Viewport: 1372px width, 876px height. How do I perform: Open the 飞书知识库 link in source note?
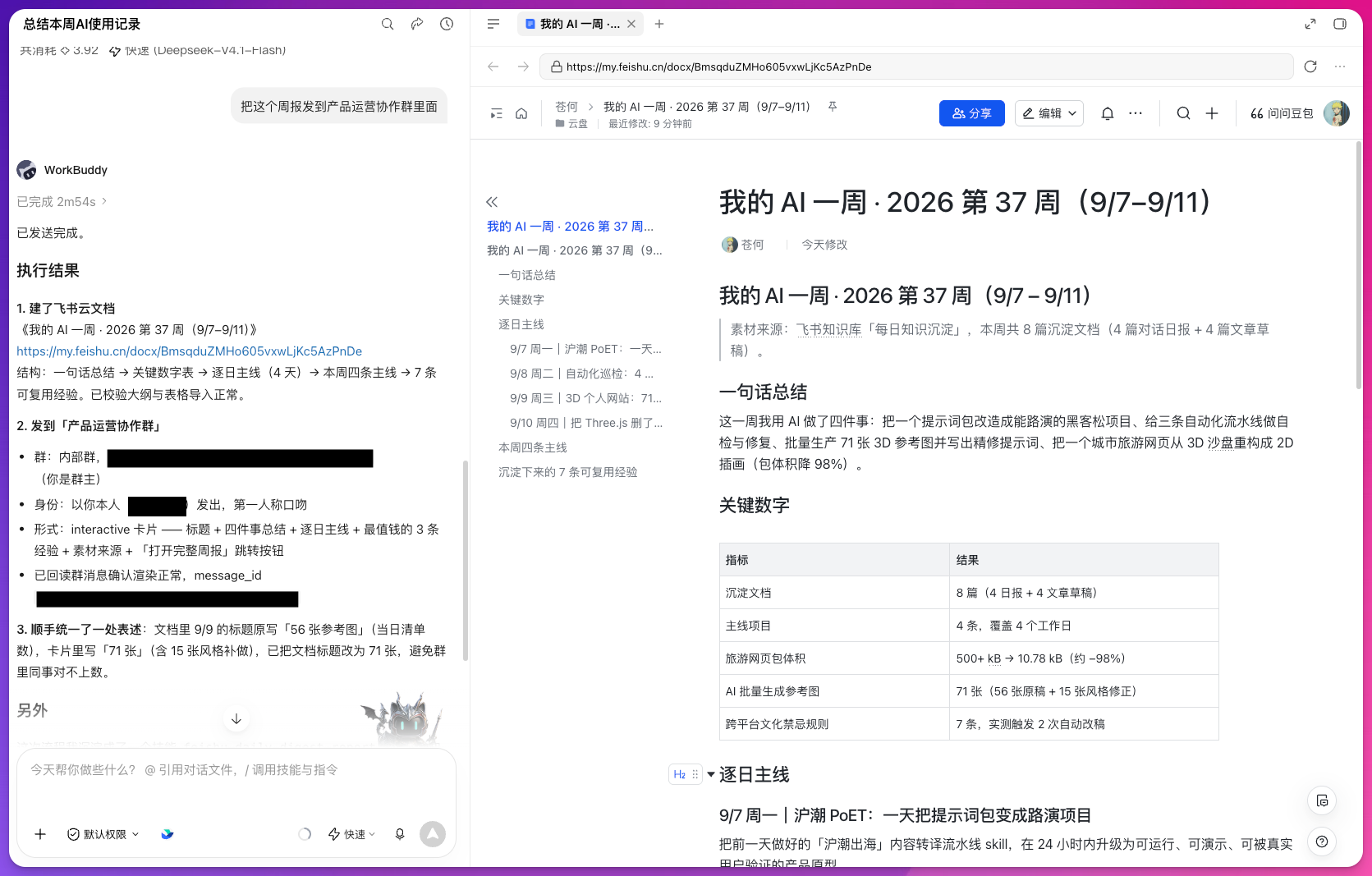[828, 329]
